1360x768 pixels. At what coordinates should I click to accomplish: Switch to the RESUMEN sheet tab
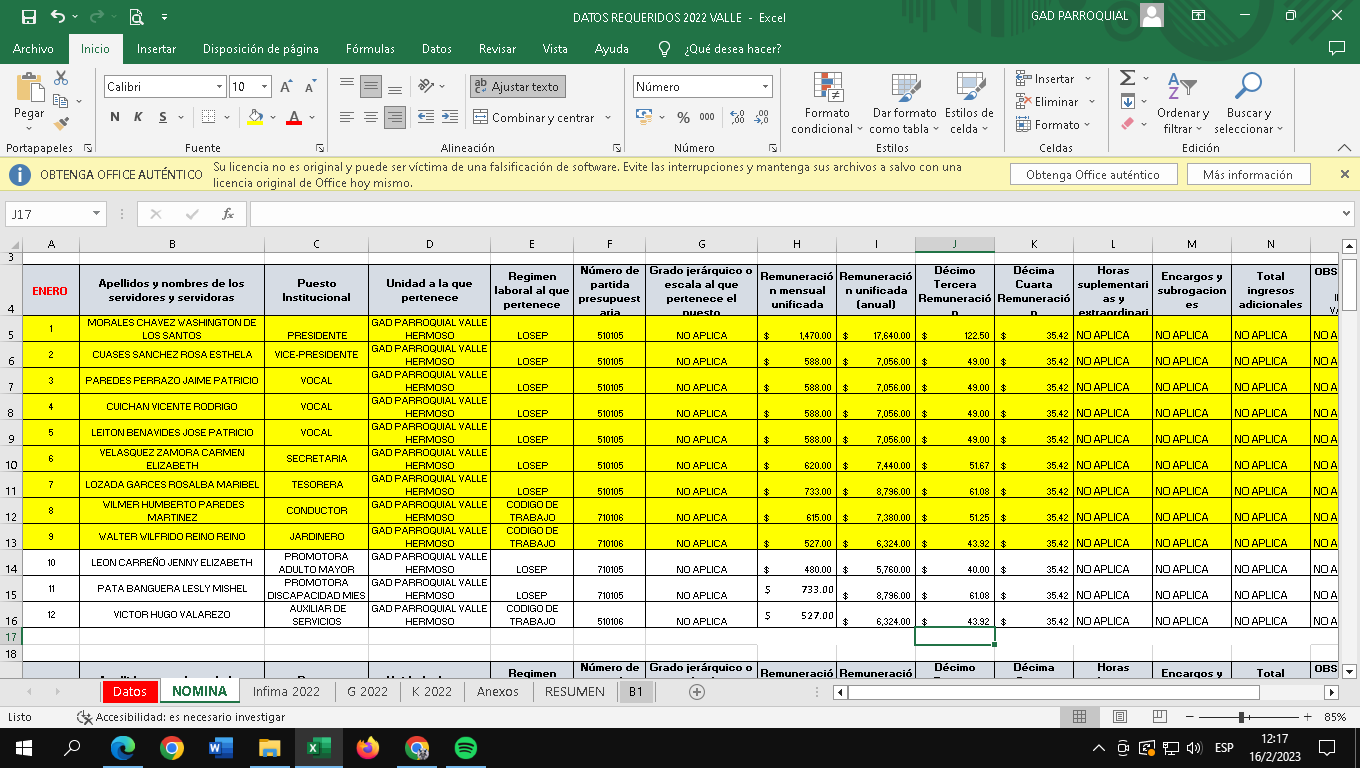coord(575,691)
